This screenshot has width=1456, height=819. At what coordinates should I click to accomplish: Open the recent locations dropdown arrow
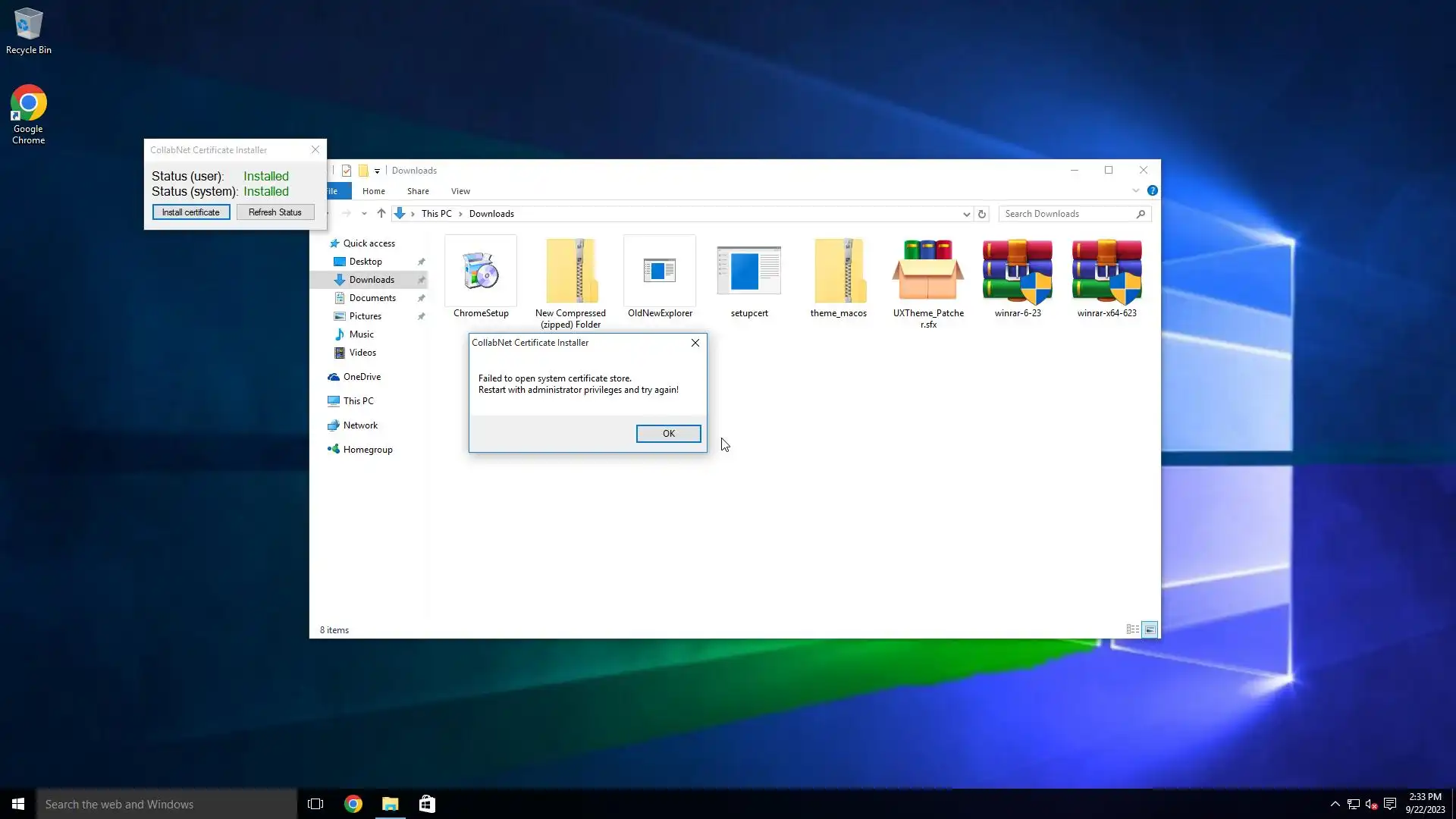364,214
